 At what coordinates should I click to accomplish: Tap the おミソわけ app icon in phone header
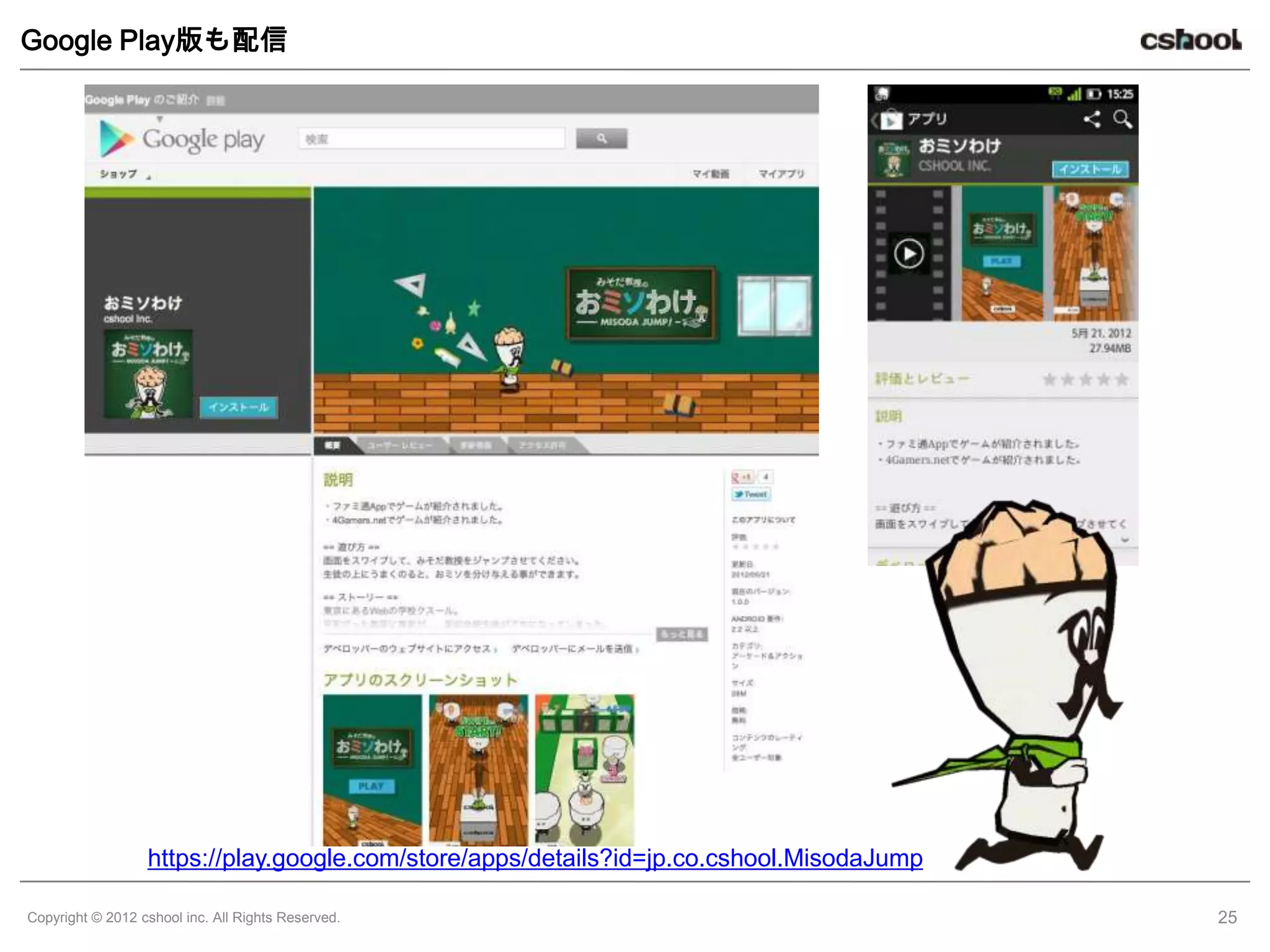893,159
